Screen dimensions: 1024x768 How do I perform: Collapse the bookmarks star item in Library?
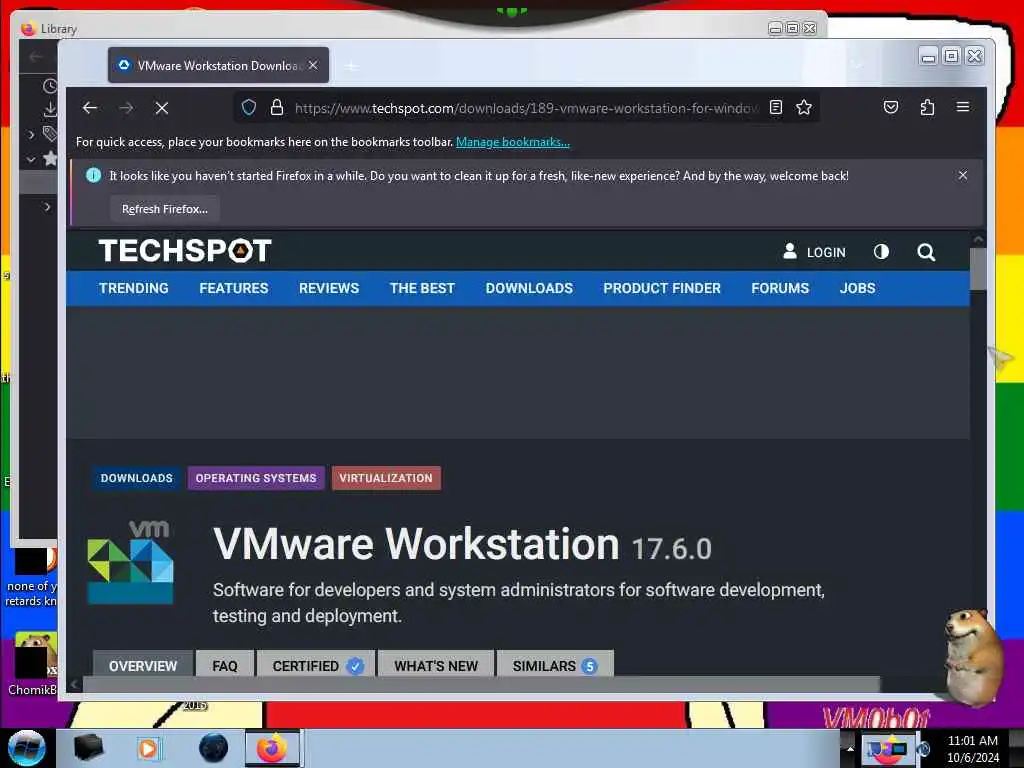tap(31, 159)
